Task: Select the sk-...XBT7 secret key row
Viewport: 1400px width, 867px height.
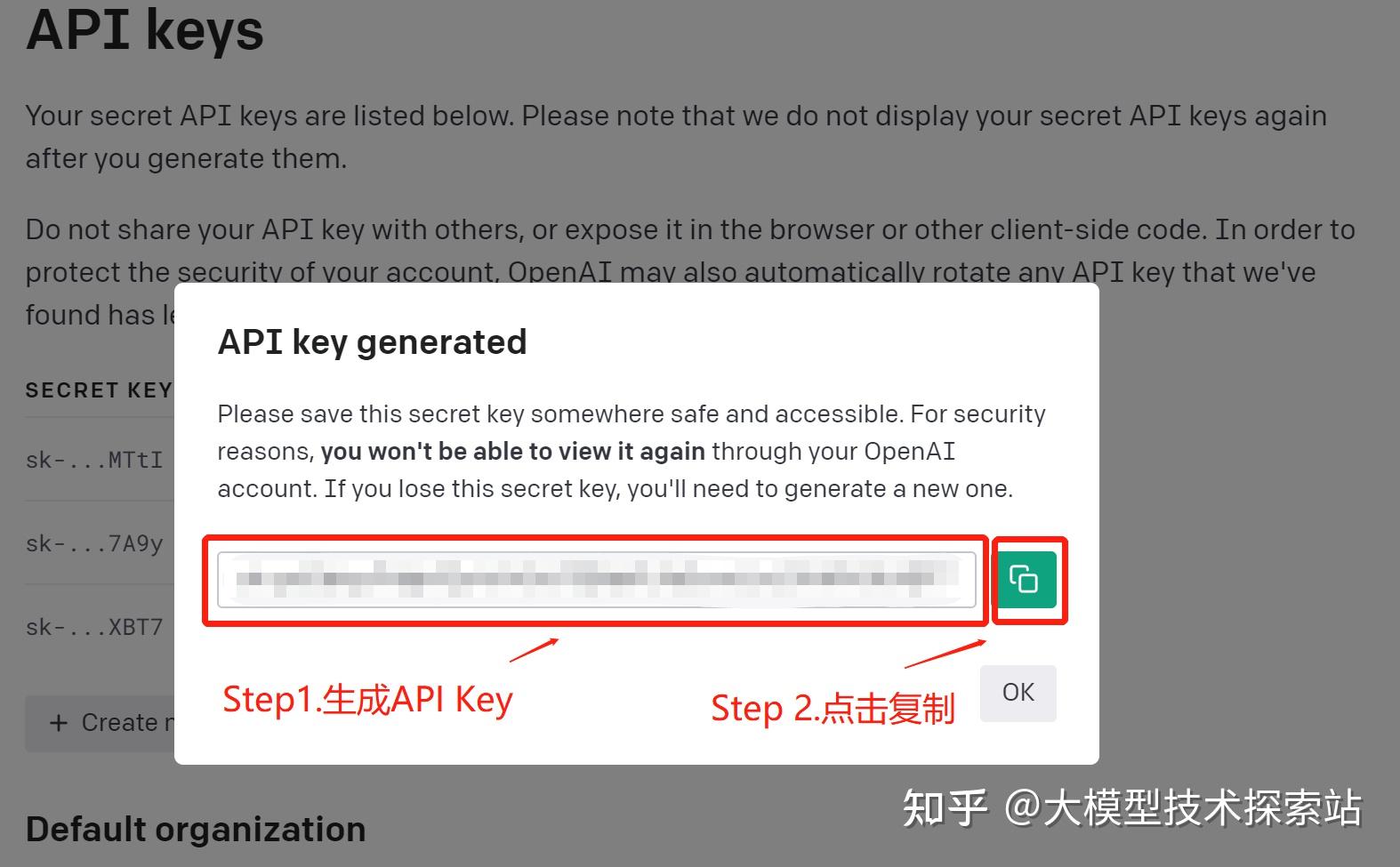Action: click(99, 627)
